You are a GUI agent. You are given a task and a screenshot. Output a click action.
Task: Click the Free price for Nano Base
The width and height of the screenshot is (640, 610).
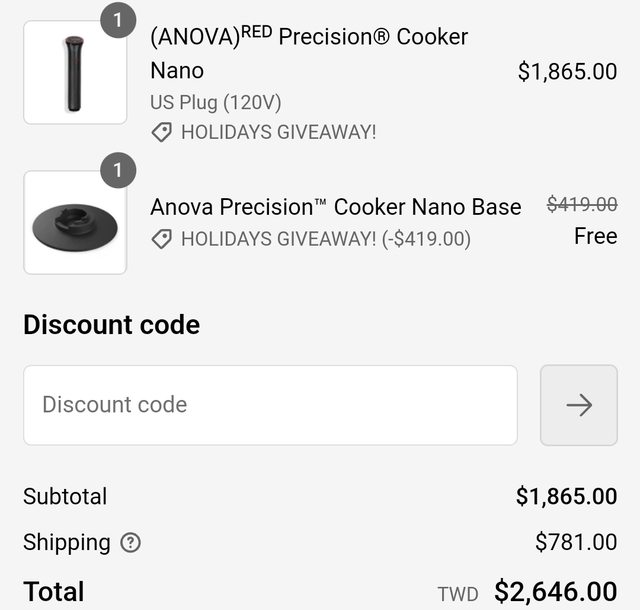coord(595,237)
